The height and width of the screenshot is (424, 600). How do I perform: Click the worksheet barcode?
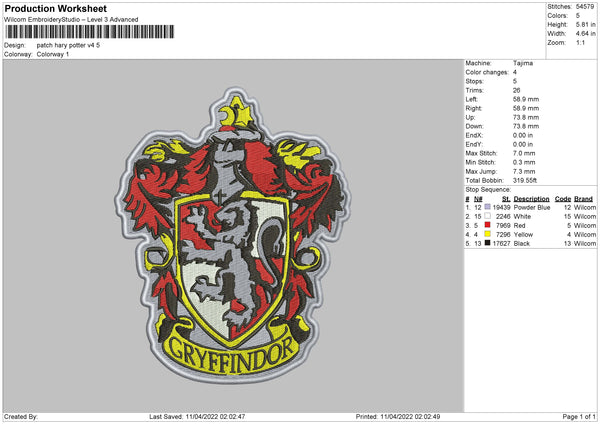[90, 32]
